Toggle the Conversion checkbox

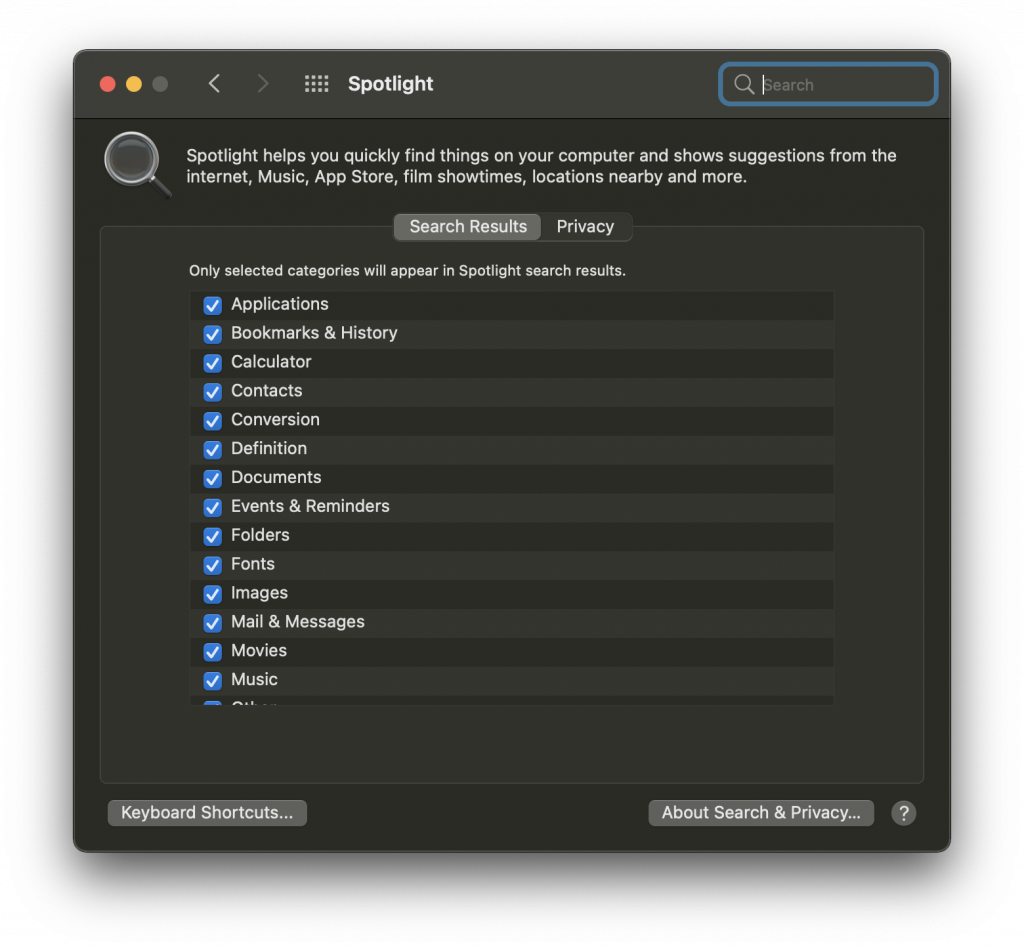click(x=212, y=421)
